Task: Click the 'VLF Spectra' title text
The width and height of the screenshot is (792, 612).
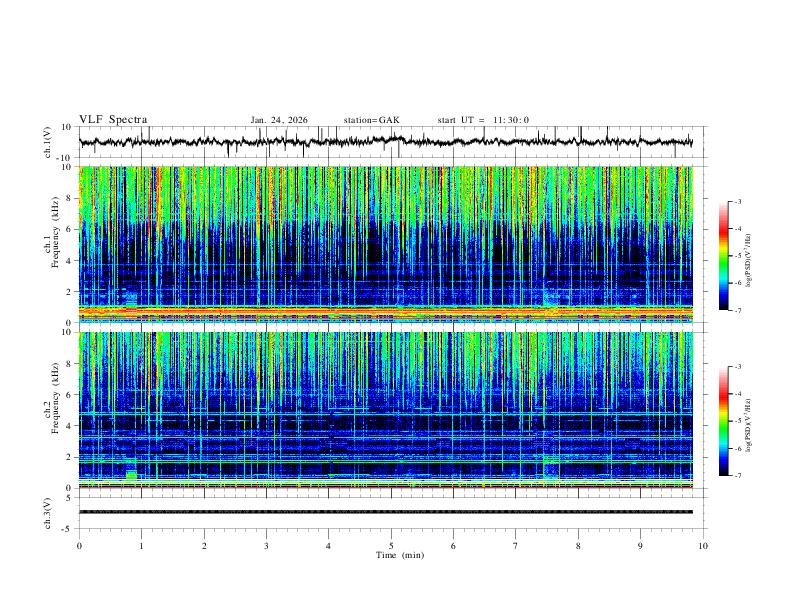Action: pyautogui.click(x=113, y=120)
